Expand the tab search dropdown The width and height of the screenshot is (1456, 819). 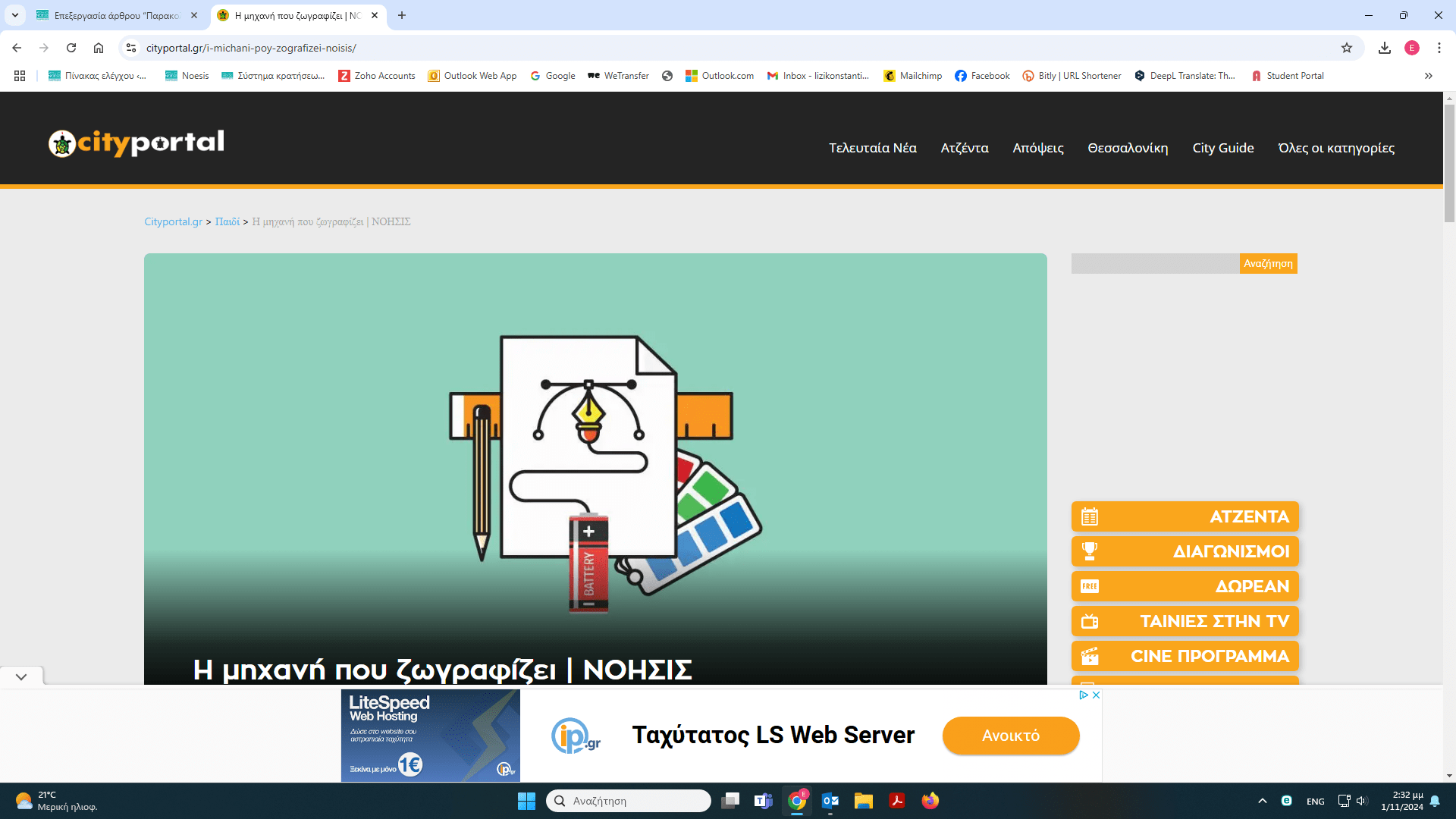[14, 15]
